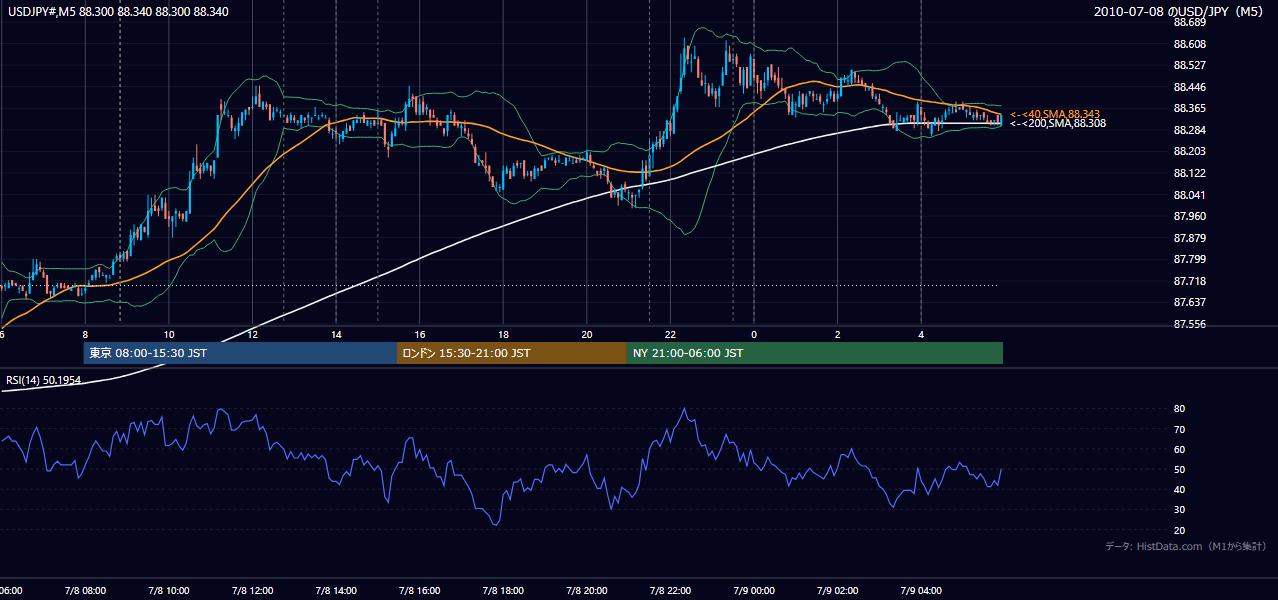Click price axis value 87.960
The height and width of the screenshot is (600, 1278).
1189,216
